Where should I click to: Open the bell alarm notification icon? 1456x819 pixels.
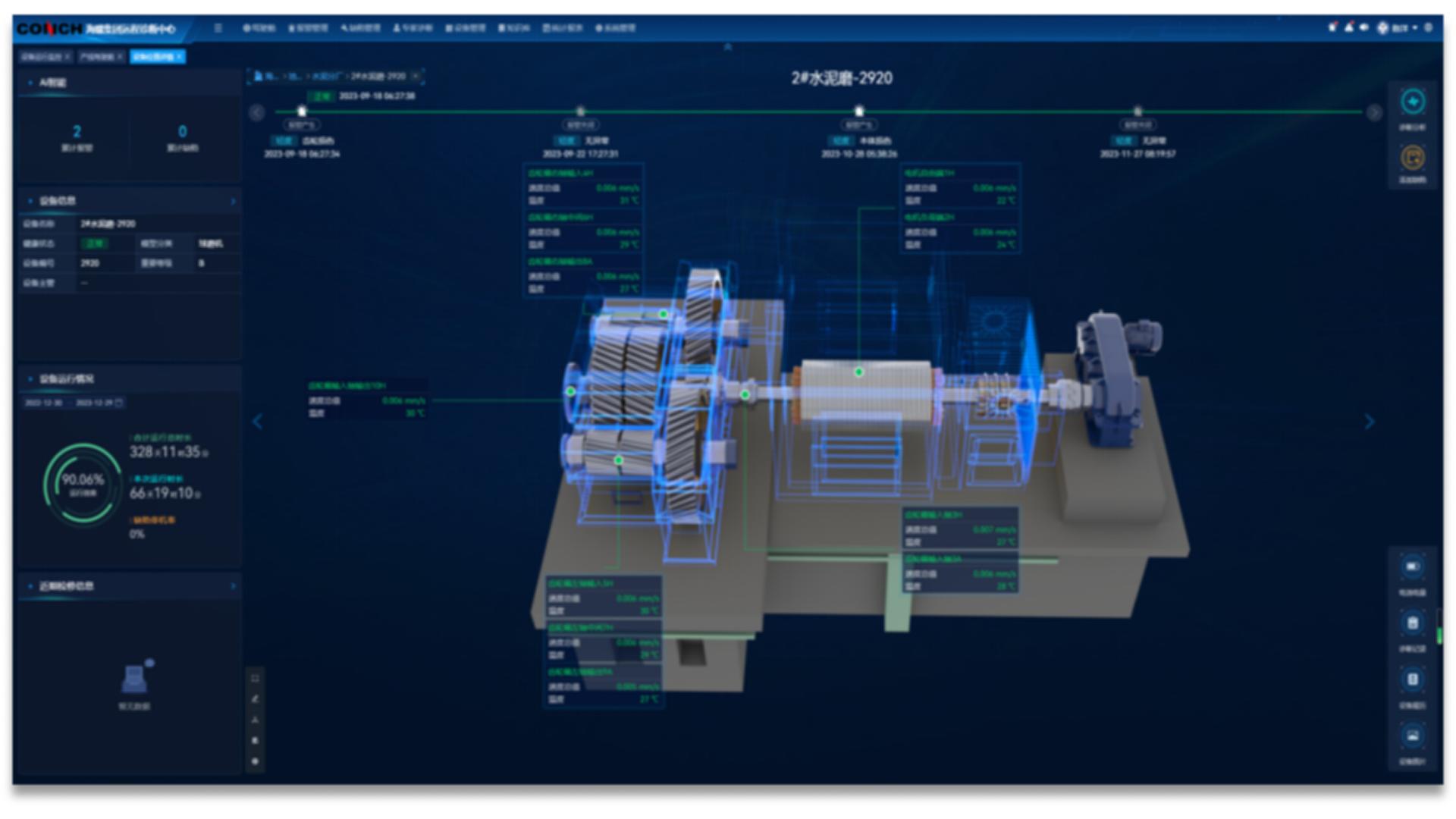coord(1348,27)
